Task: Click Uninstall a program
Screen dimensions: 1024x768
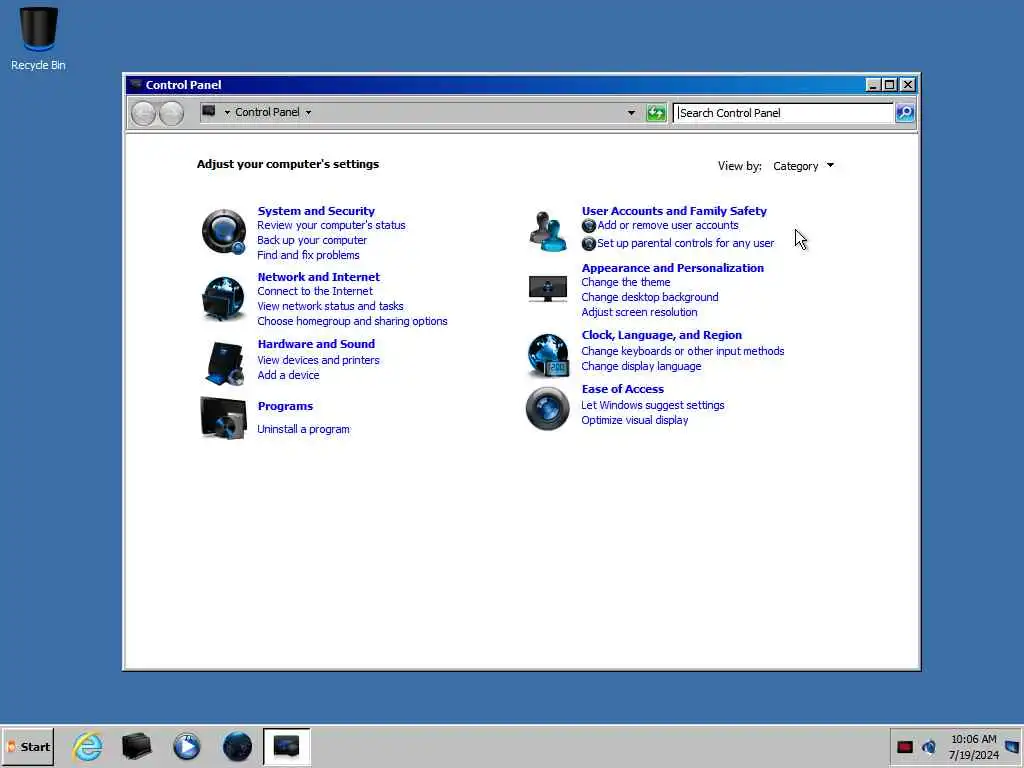Action: click(x=303, y=429)
